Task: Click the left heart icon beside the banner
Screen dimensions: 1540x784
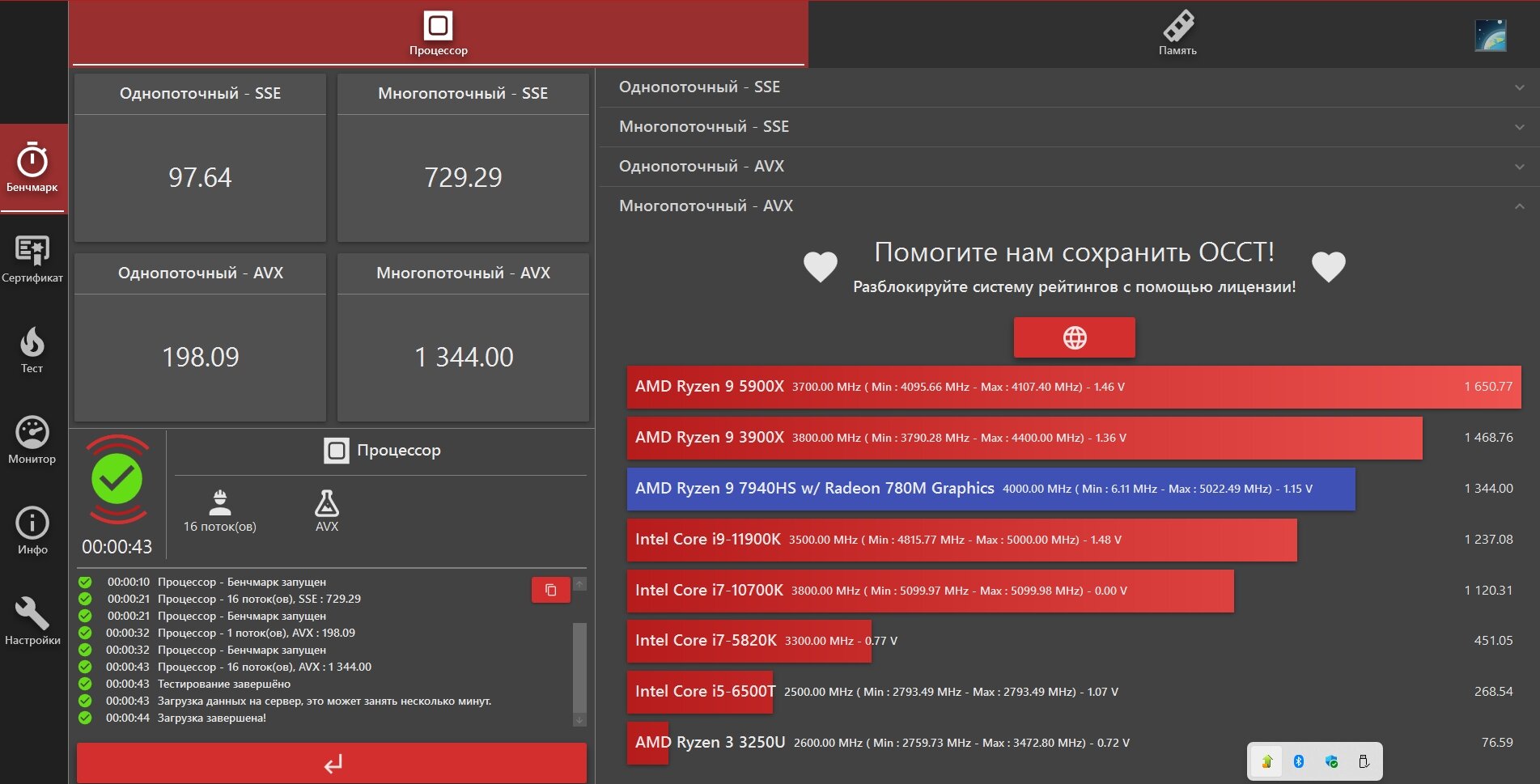Action: [820, 266]
